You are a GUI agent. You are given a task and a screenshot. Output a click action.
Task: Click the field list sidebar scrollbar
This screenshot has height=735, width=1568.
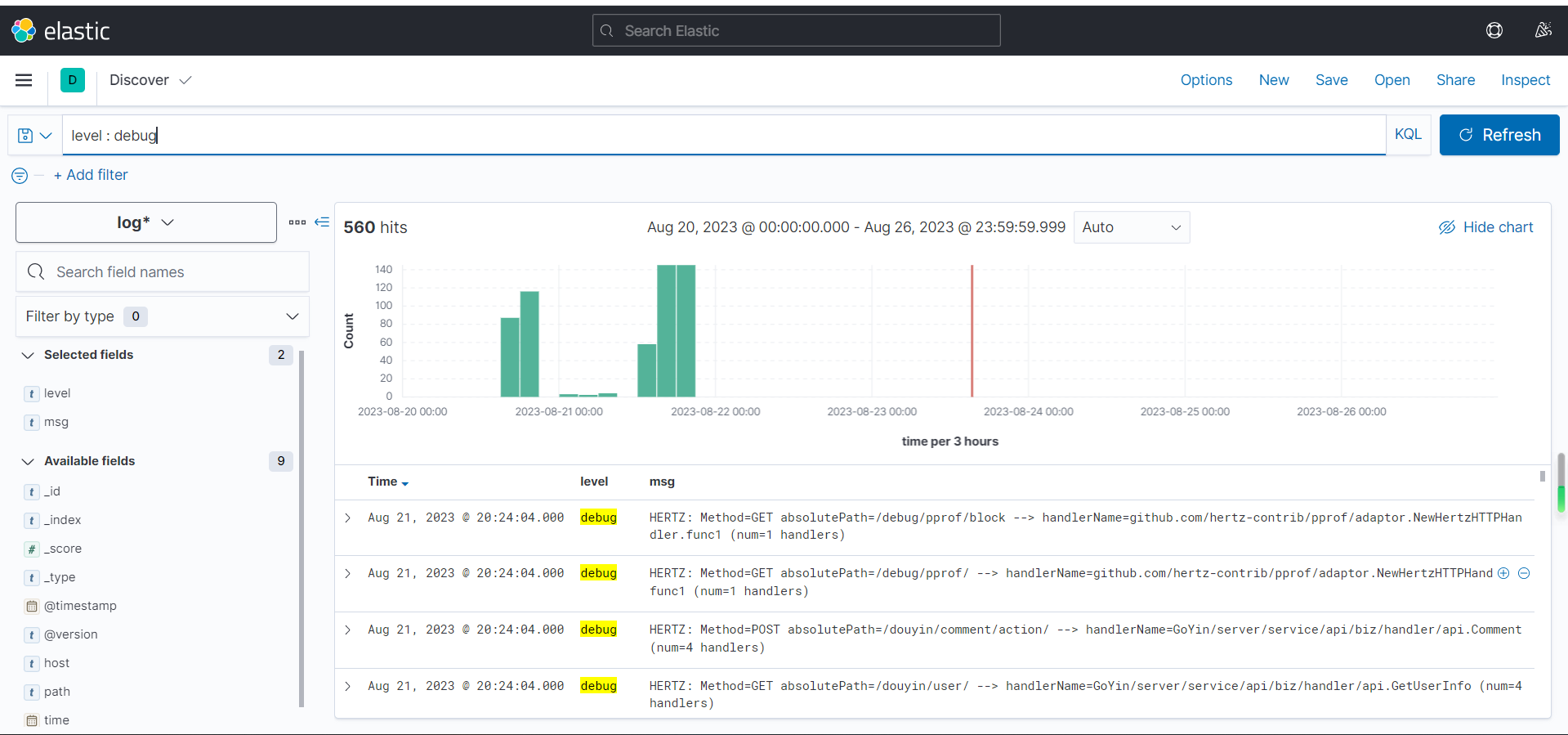pyautogui.click(x=302, y=528)
